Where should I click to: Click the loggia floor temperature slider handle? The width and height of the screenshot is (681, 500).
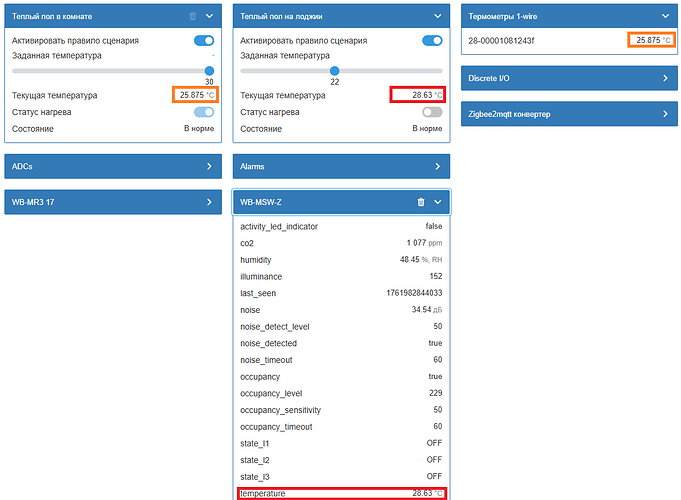tap(334, 71)
